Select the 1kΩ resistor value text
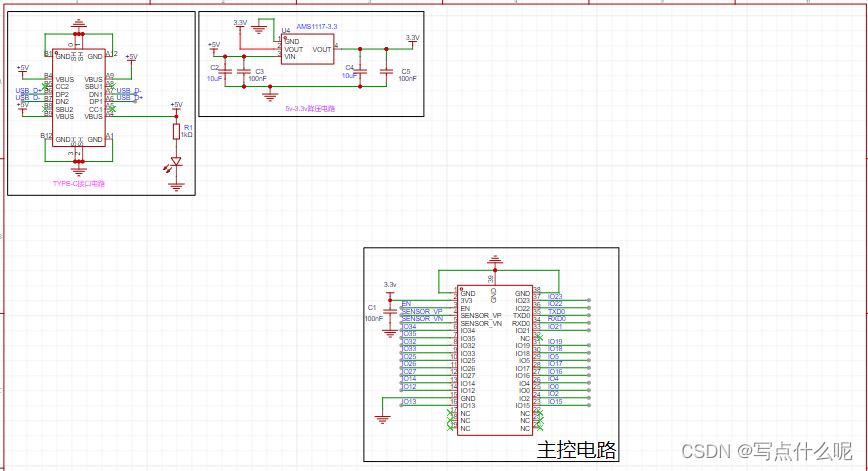This screenshot has height=471, width=868. pos(187,134)
